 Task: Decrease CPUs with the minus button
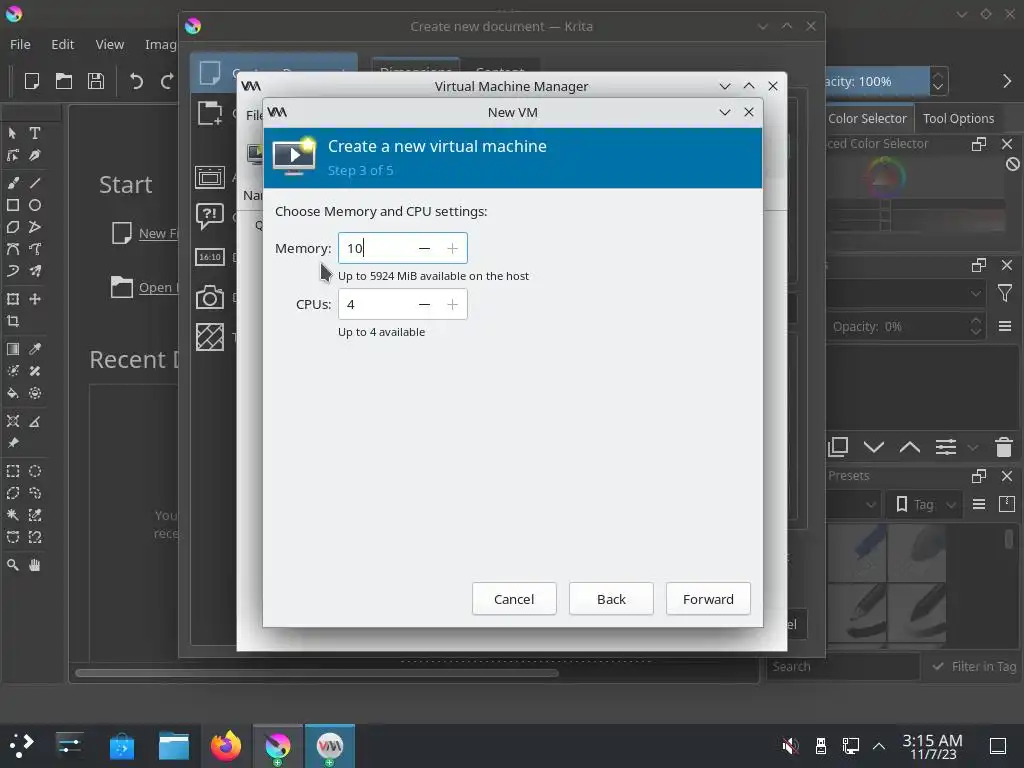[x=424, y=304]
